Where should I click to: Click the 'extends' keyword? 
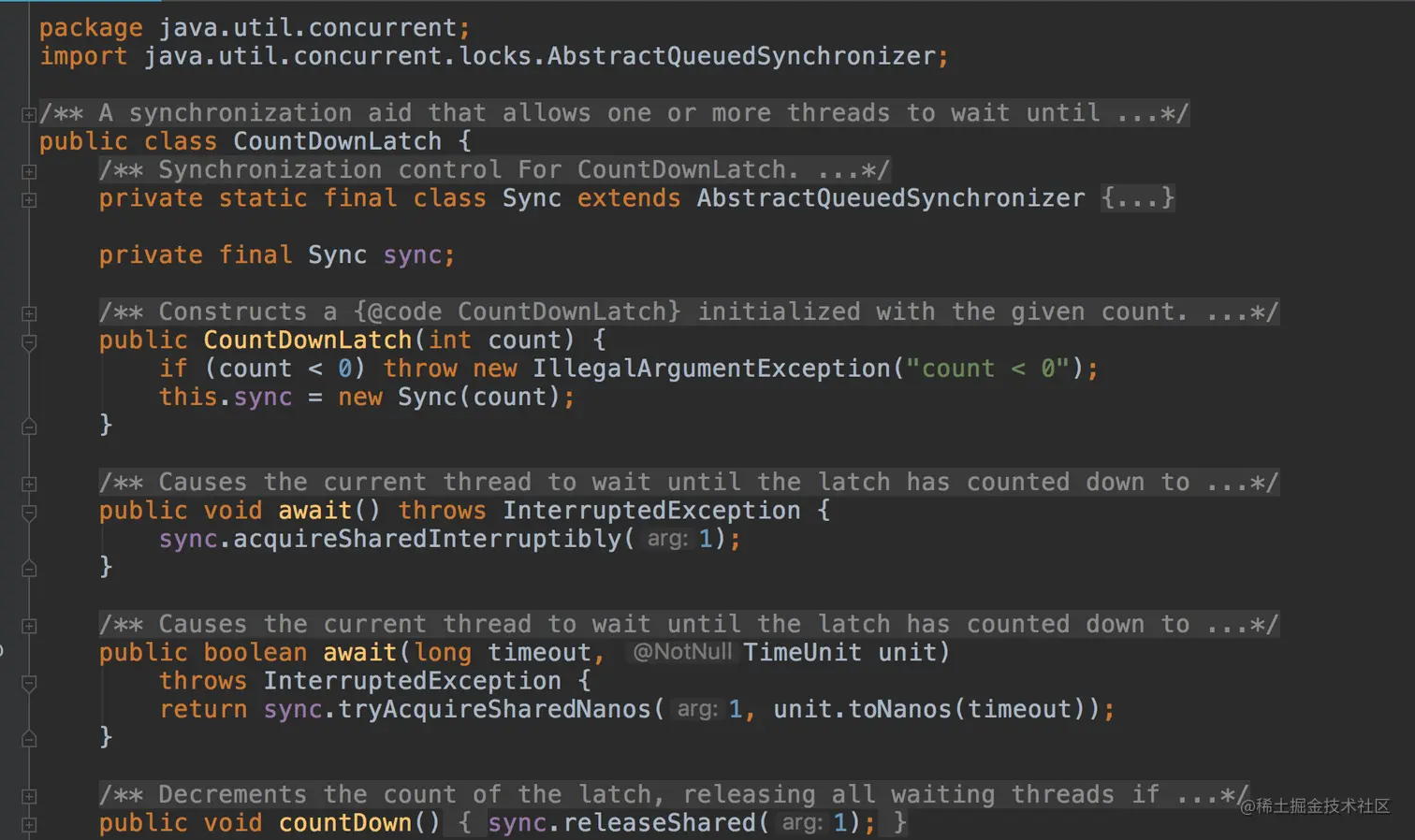(629, 198)
